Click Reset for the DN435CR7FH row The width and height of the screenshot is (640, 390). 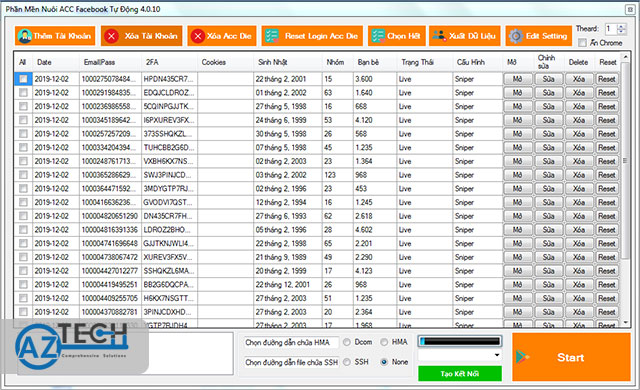coord(607,216)
